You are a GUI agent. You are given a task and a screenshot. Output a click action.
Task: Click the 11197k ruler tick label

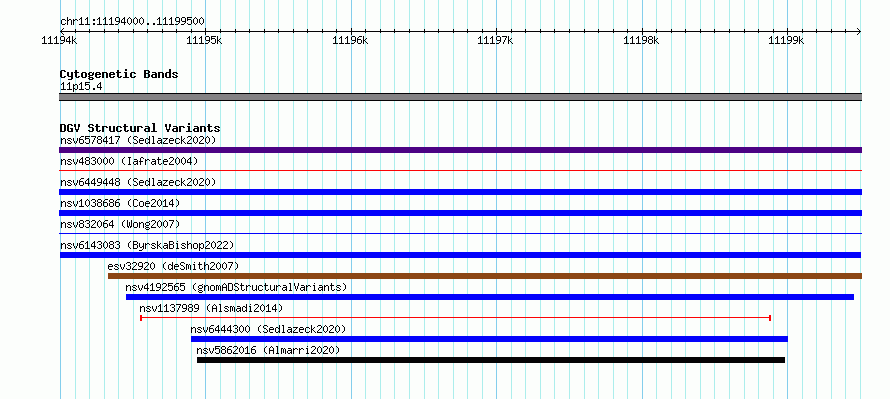coord(496,40)
